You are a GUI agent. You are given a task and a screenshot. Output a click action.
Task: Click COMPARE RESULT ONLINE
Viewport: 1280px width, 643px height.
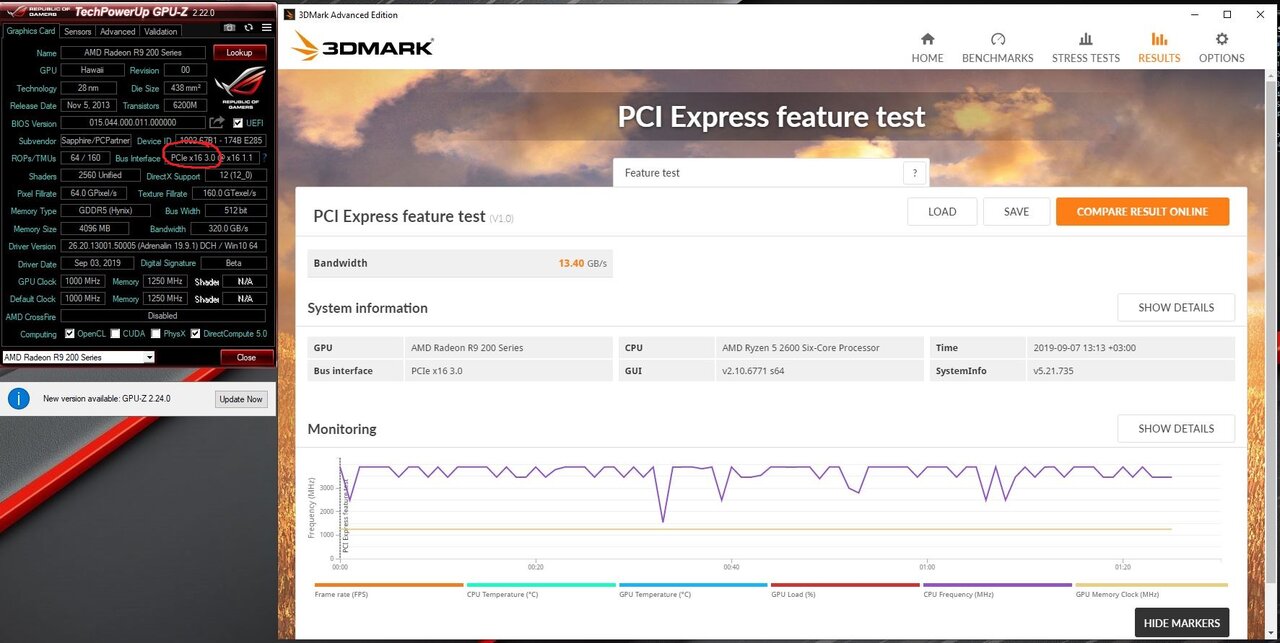click(x=1142, y=211)
